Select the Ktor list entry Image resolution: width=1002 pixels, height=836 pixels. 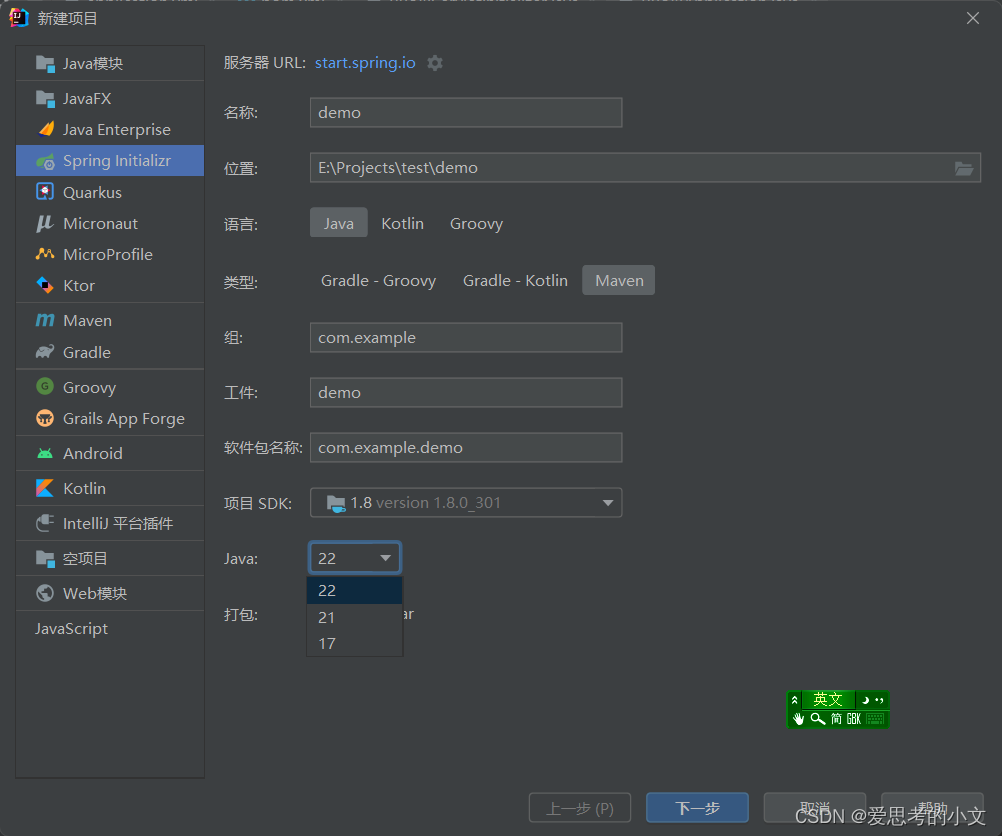pos(110,286)
